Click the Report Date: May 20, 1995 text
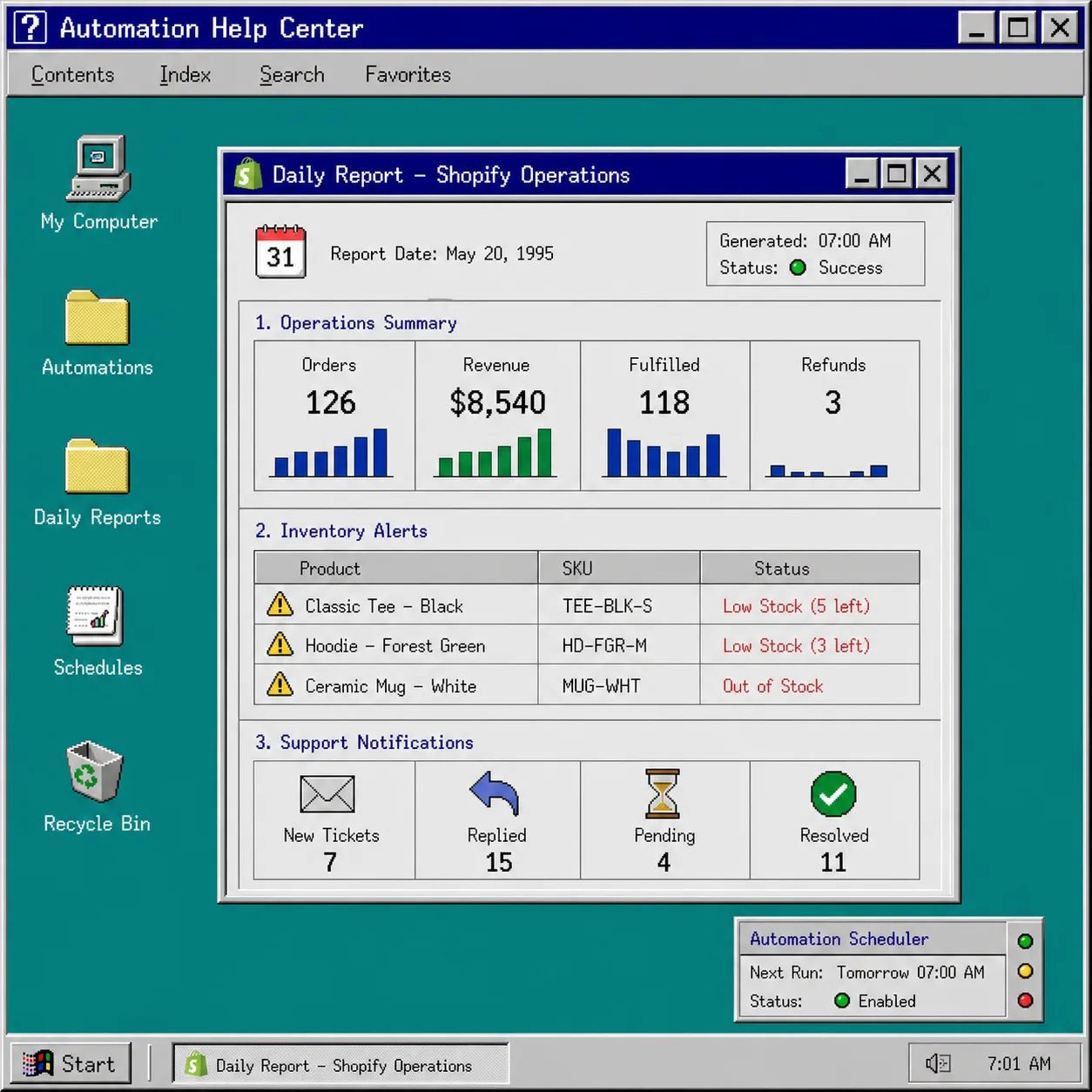The width and height of the screenshot is (1092, 1092). pyautogui.click(x=442, y=253)
